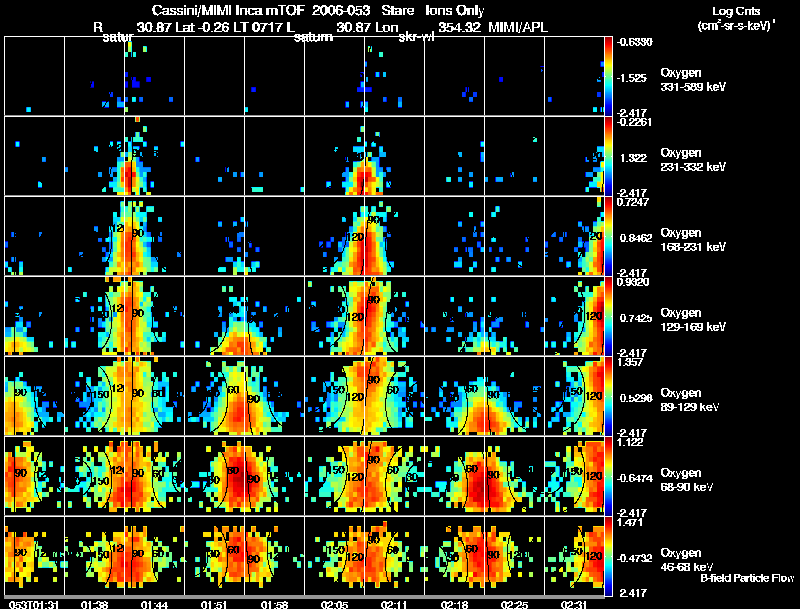Select the colorbar value '1.122'

(x=630, y=442)
